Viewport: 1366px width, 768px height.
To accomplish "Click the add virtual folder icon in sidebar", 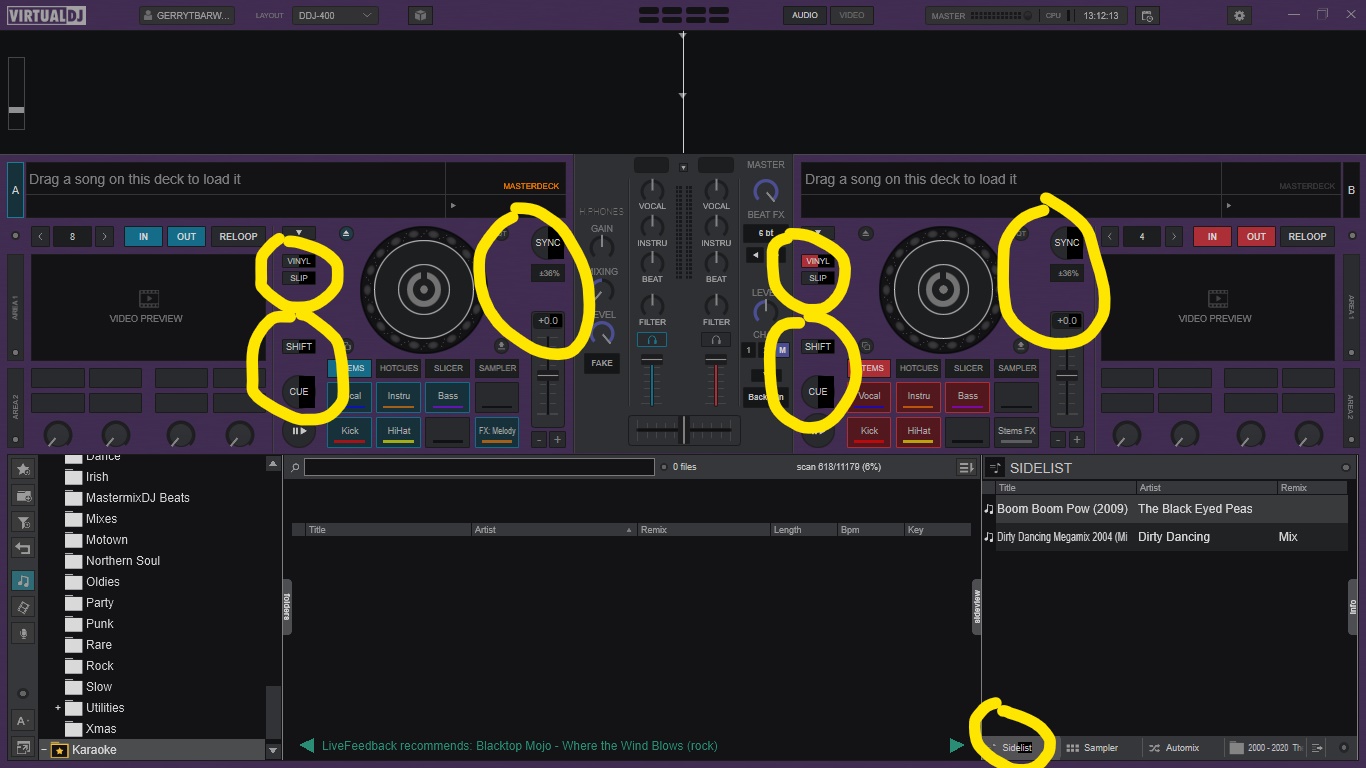I will click(x=23, y=496).
